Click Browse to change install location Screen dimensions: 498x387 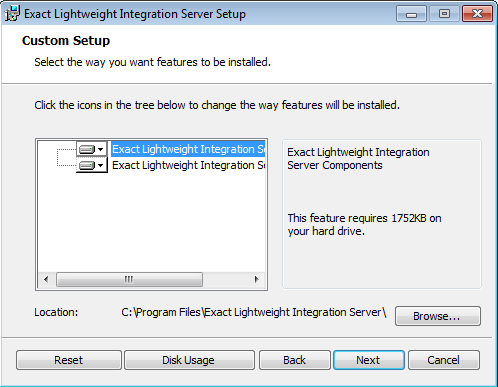pos(438,316)
